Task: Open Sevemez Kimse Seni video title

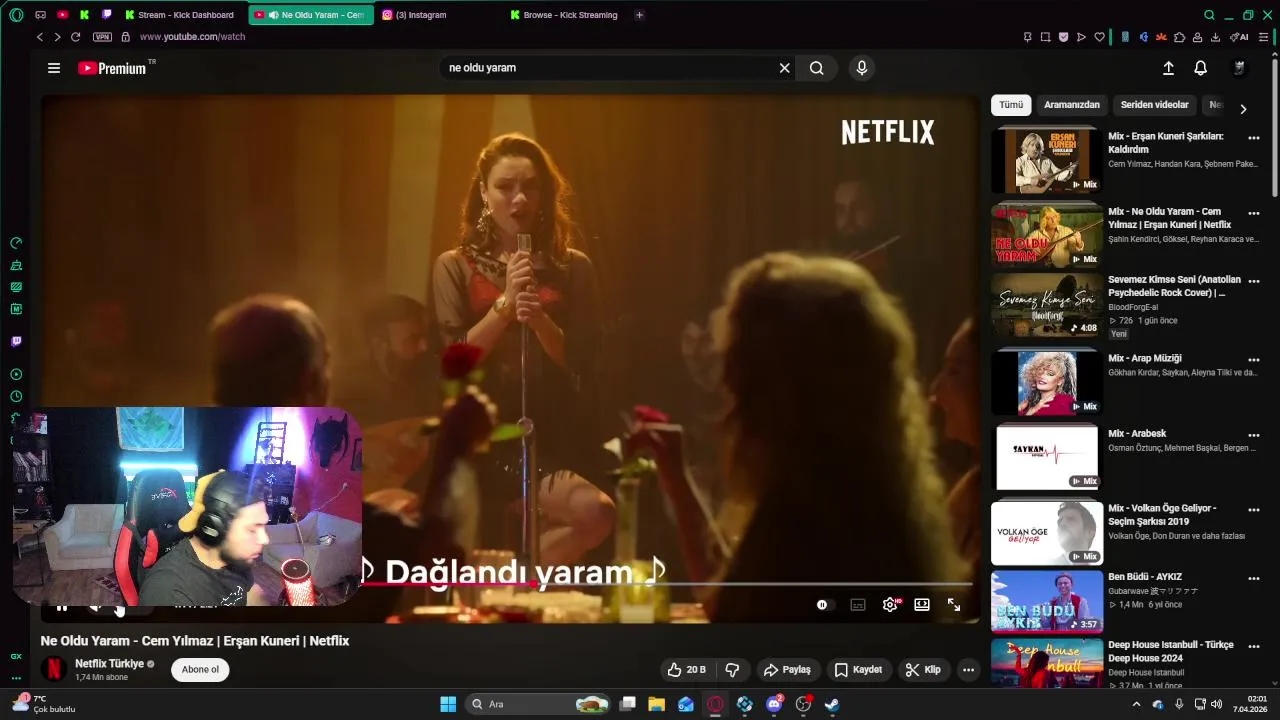Action: pos(1174,286)
